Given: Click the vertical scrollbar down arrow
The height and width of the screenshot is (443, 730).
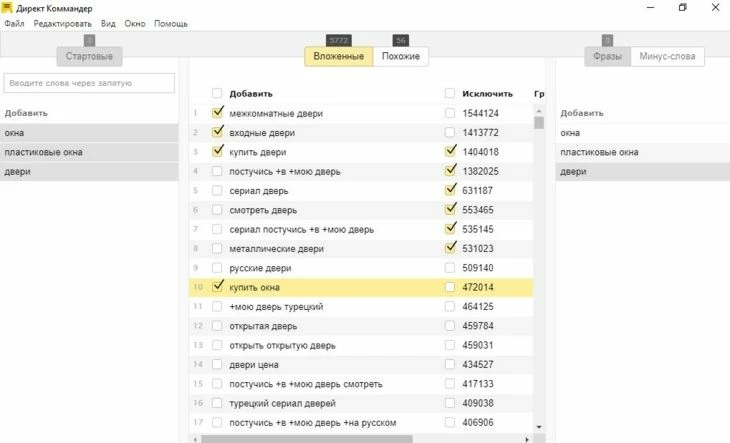Looking at the screenshot, I should tap(539, 427).
